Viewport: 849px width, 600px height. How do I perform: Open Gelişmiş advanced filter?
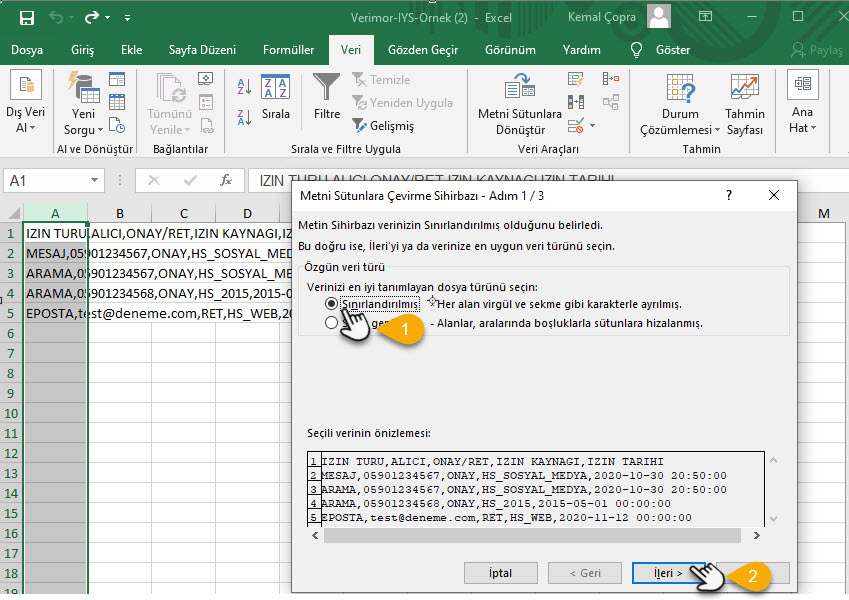[x=383, y=126]
